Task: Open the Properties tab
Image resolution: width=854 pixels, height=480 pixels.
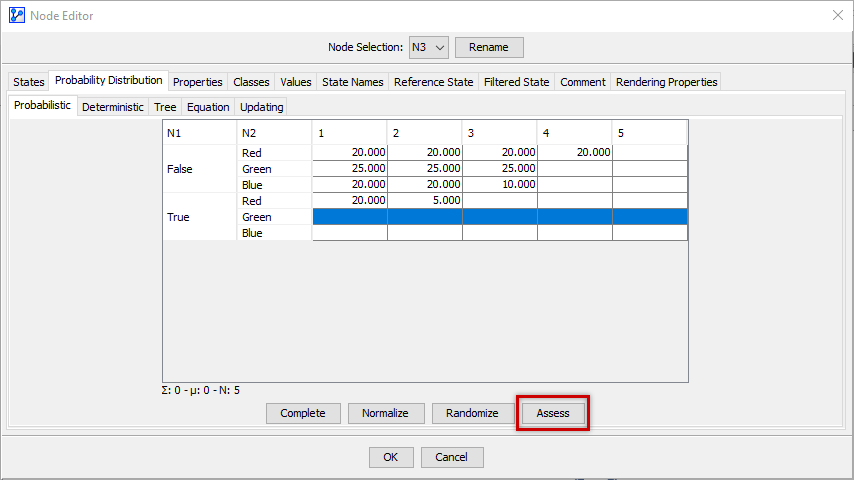Action: (x=197, y=82)
